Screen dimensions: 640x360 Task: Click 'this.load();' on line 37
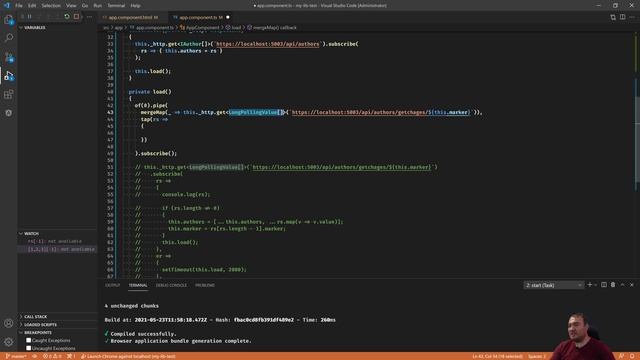[153, 71]
